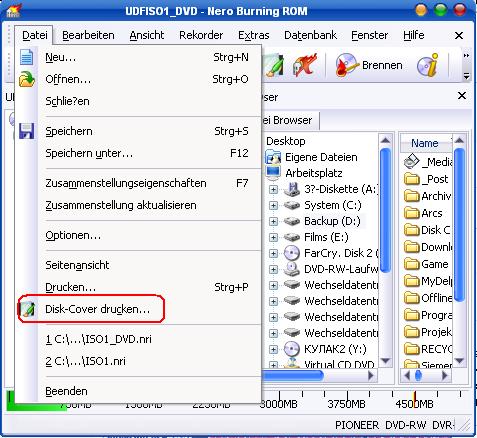Click the cover designer toolbar icon

274,65
